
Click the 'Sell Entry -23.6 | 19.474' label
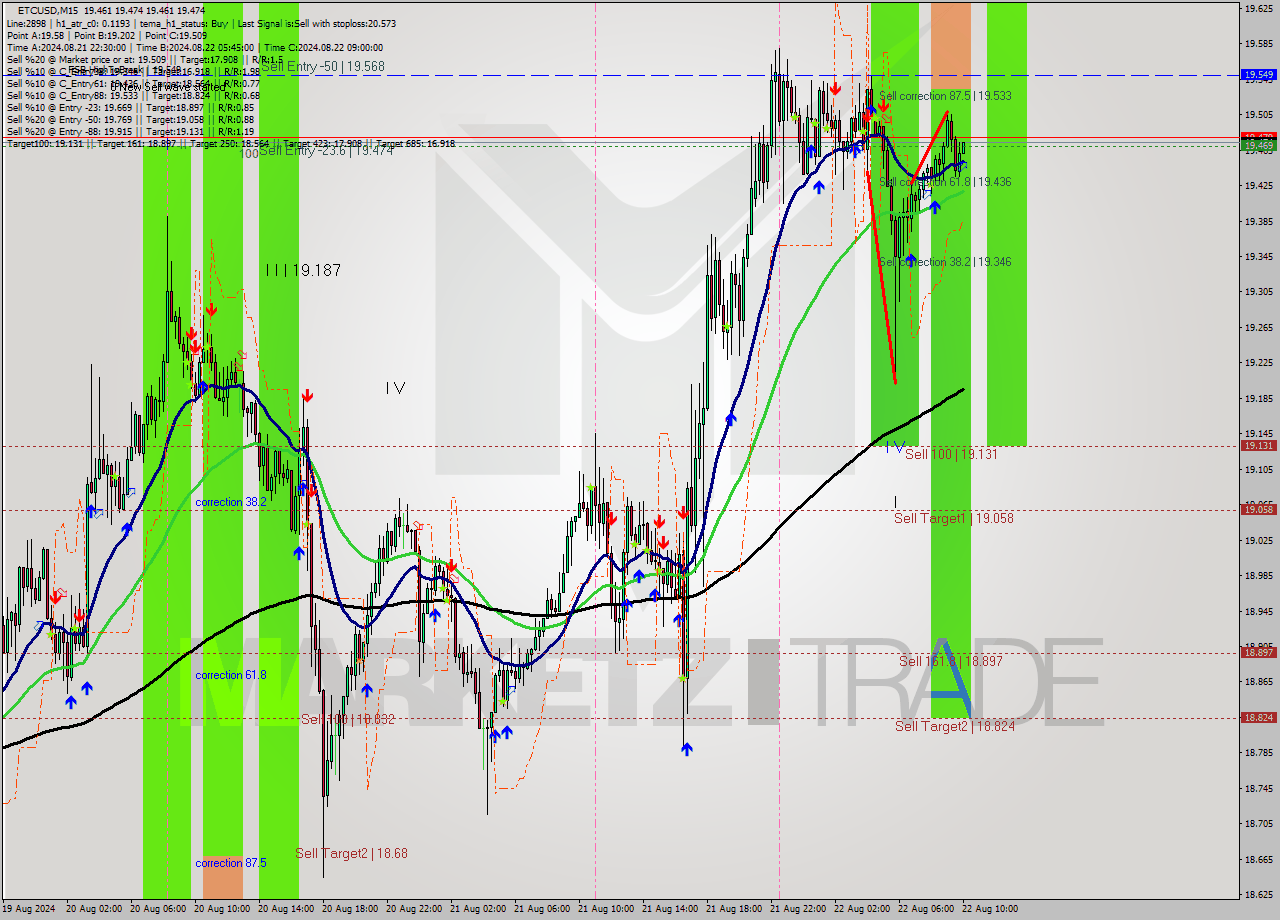coord(327,150)
